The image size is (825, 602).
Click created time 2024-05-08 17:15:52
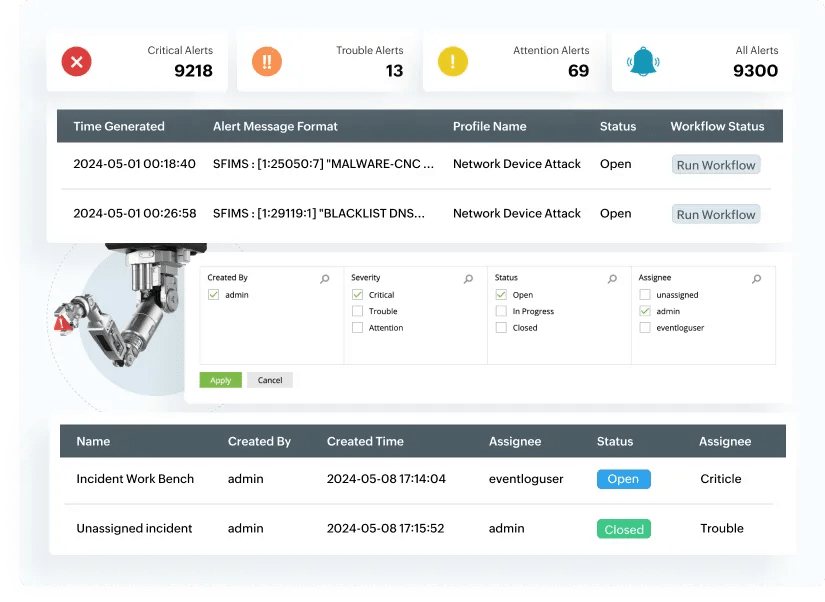(385, 528)
